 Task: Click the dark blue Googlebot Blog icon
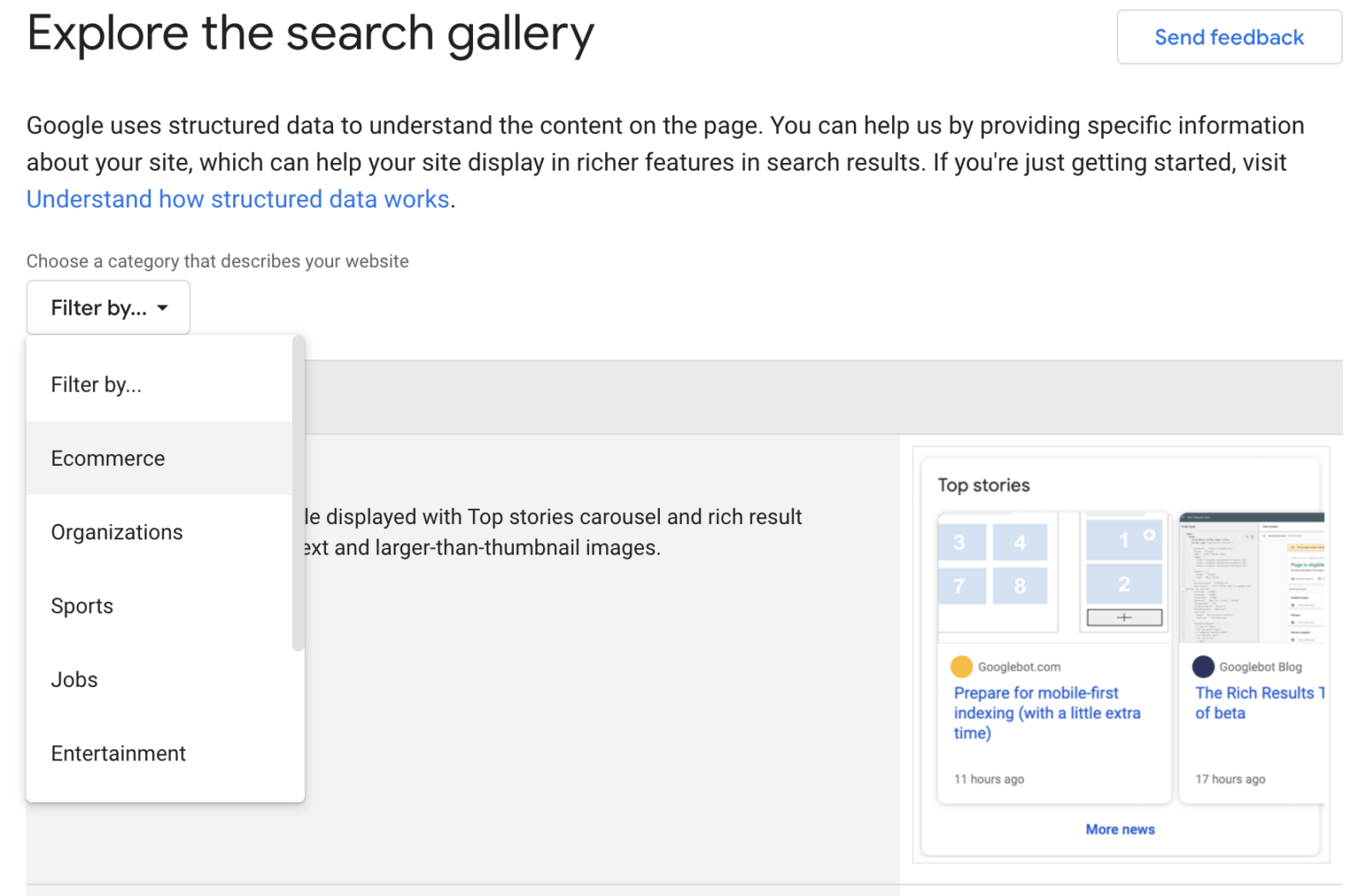point(1203,666)
